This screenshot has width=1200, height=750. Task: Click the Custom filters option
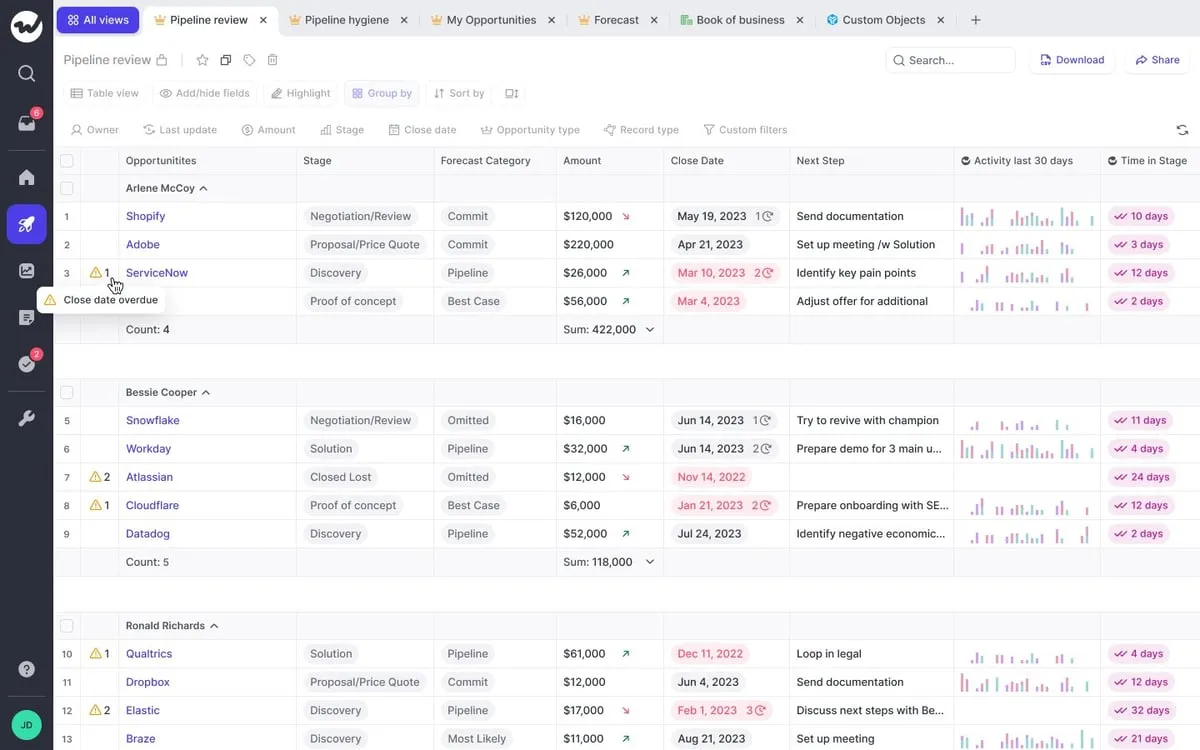[x=744, y=130]
